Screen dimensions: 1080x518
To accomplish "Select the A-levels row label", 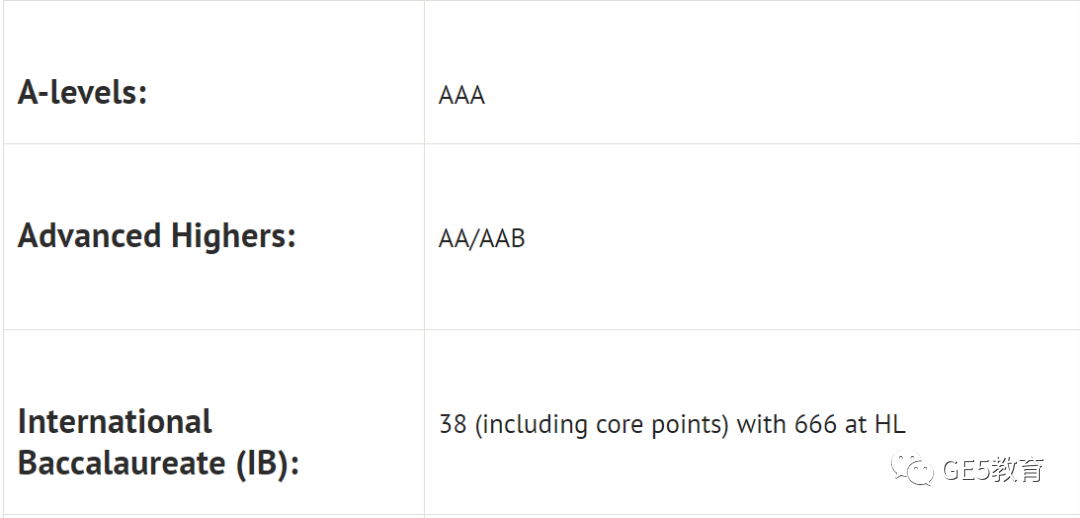I will point(83,92).
